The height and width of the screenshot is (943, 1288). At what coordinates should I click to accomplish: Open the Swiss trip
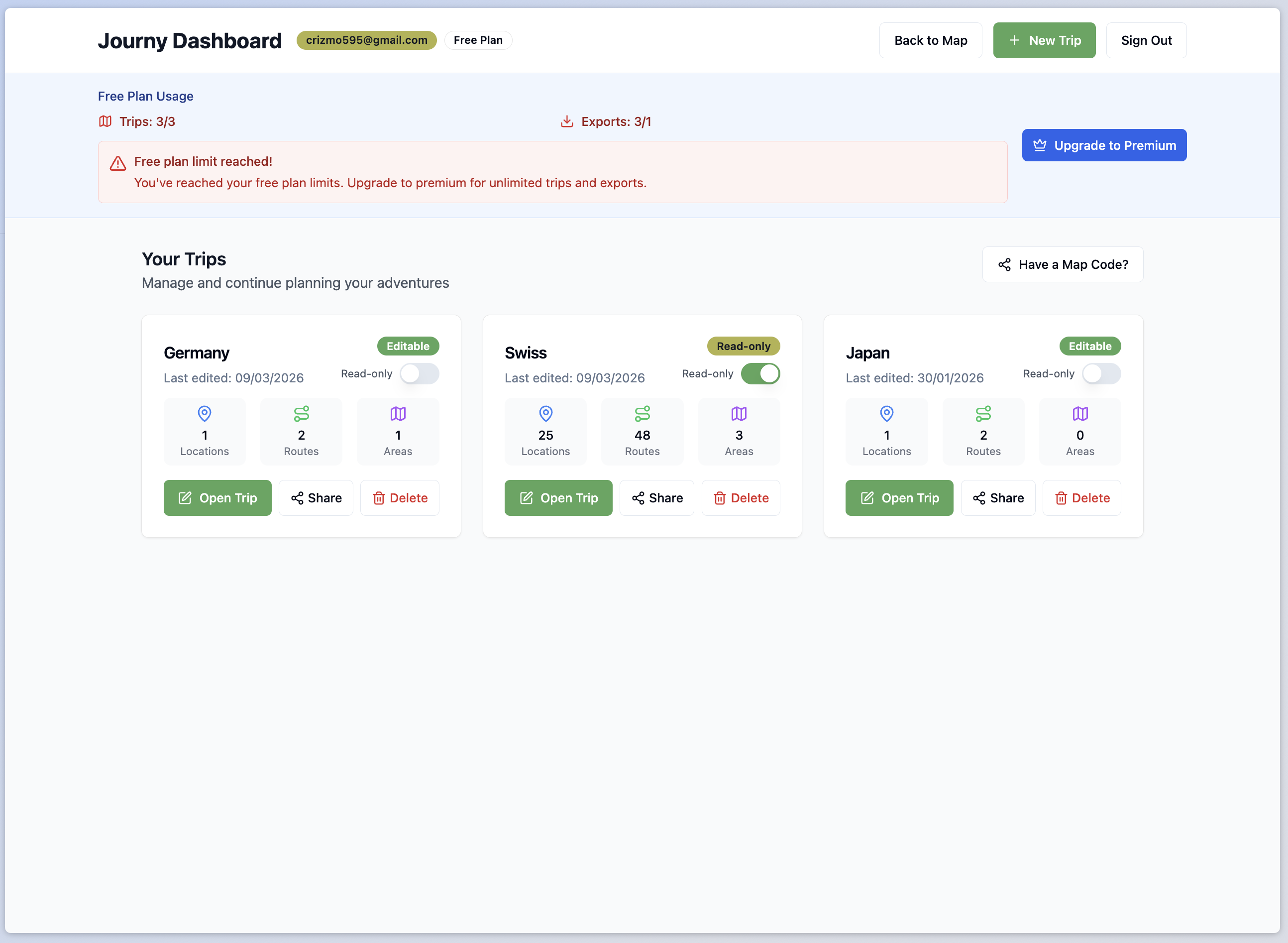tap(558, 498)
